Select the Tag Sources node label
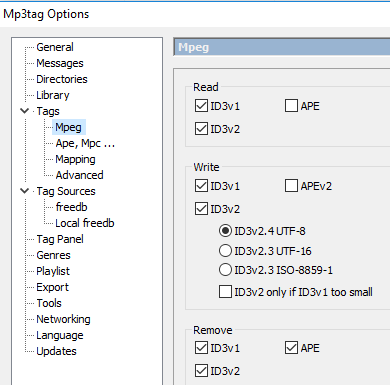 pyautogui.click(x=66, y=191)
